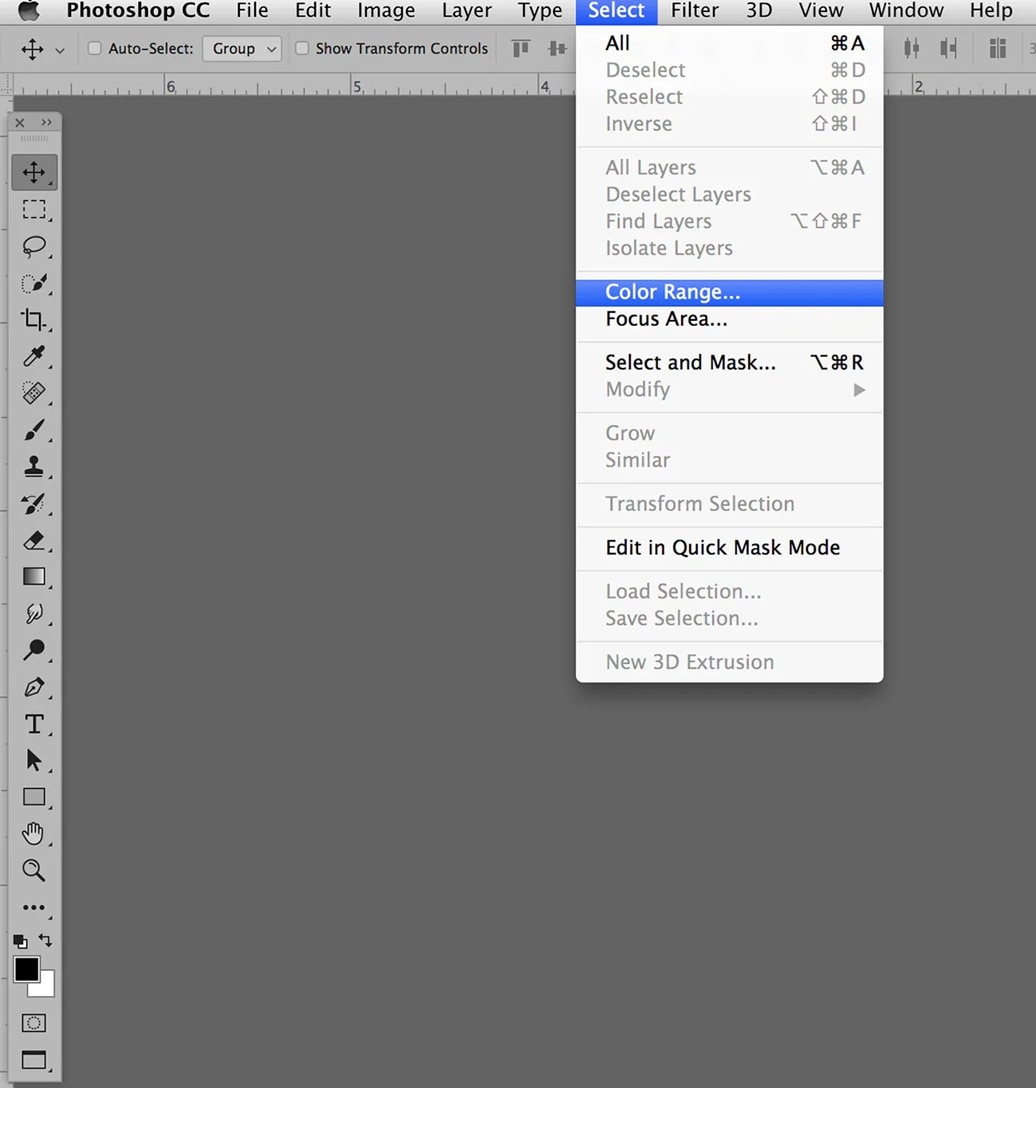1036x1137 pixels.
Task: Expand the toolbar using double-arrow chevrons
Action: [46, 123]
